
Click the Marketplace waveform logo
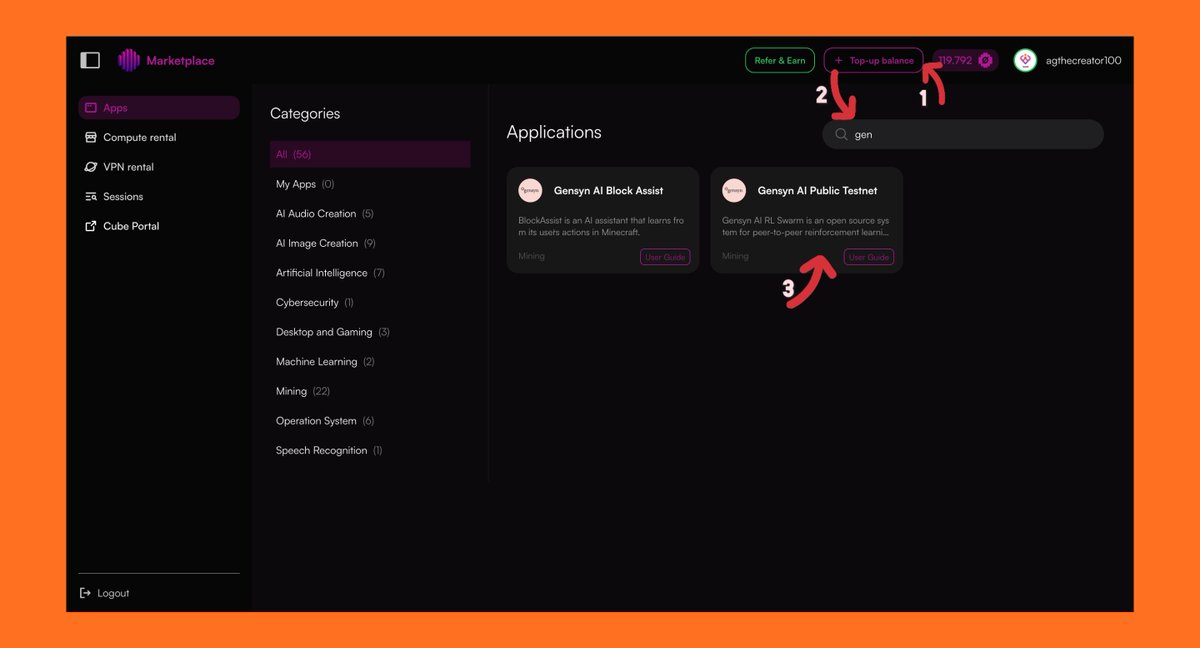pos(129,60)
